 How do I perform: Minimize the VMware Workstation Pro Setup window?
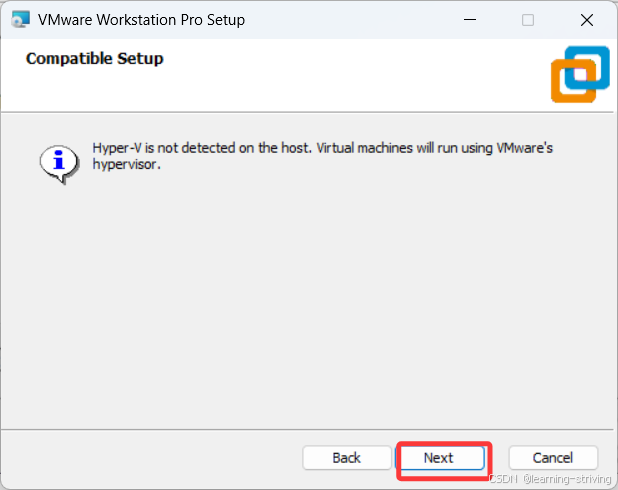(470, 19)
